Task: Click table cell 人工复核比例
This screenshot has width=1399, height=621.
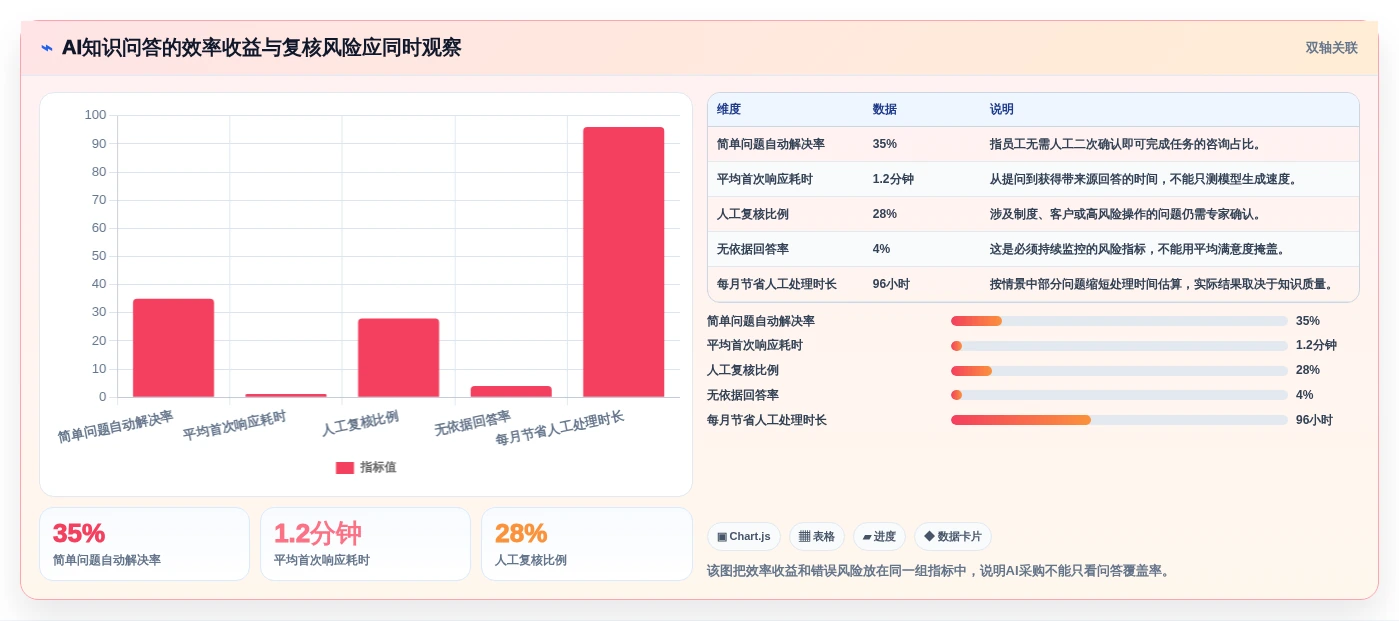Action: coord(753,214)
